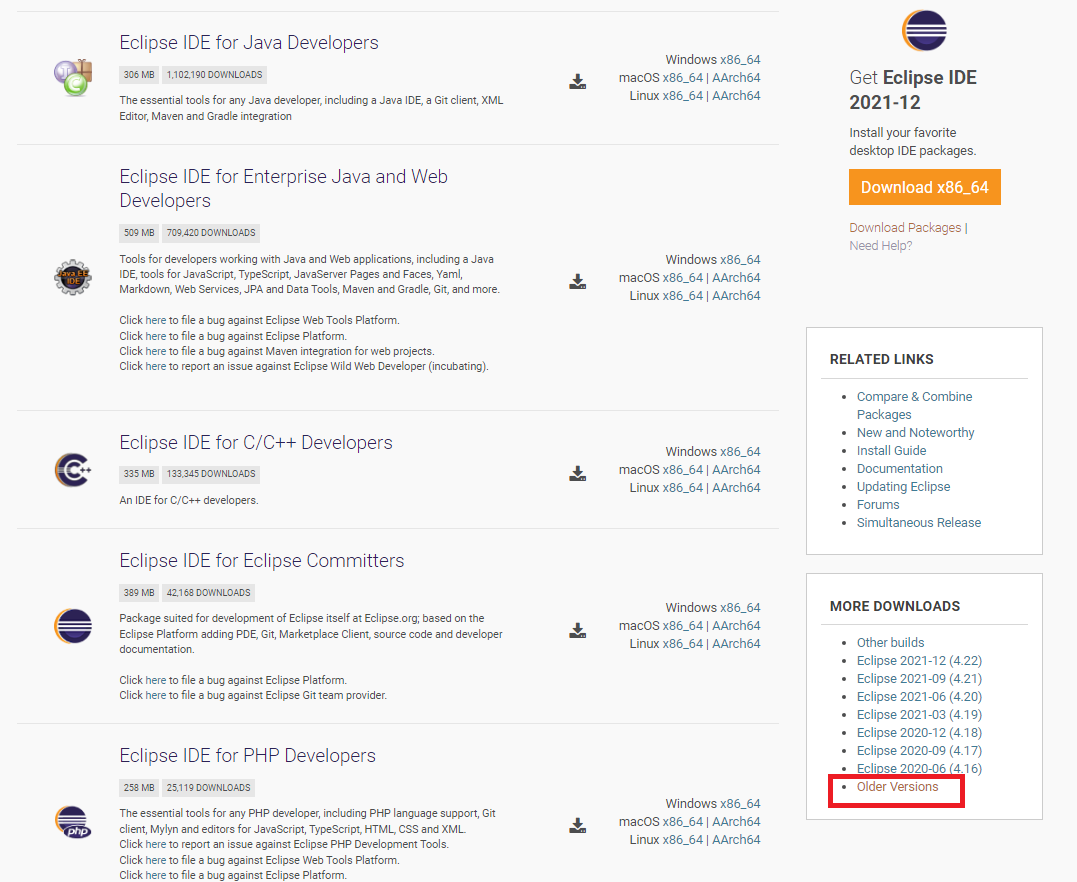
Task: Click 'here' to report Wild Web Developer issue
Action: coord(155,366)
